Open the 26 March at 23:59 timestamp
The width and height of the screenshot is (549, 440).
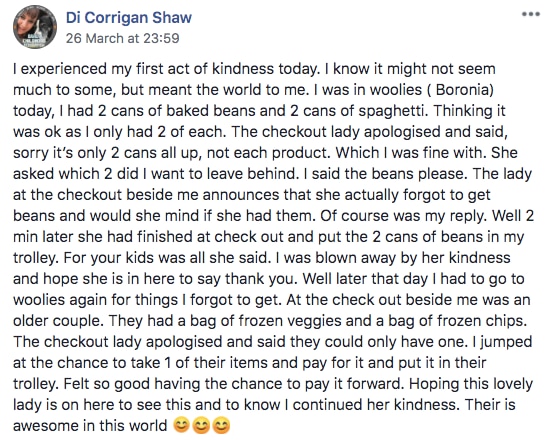[123, 38]
